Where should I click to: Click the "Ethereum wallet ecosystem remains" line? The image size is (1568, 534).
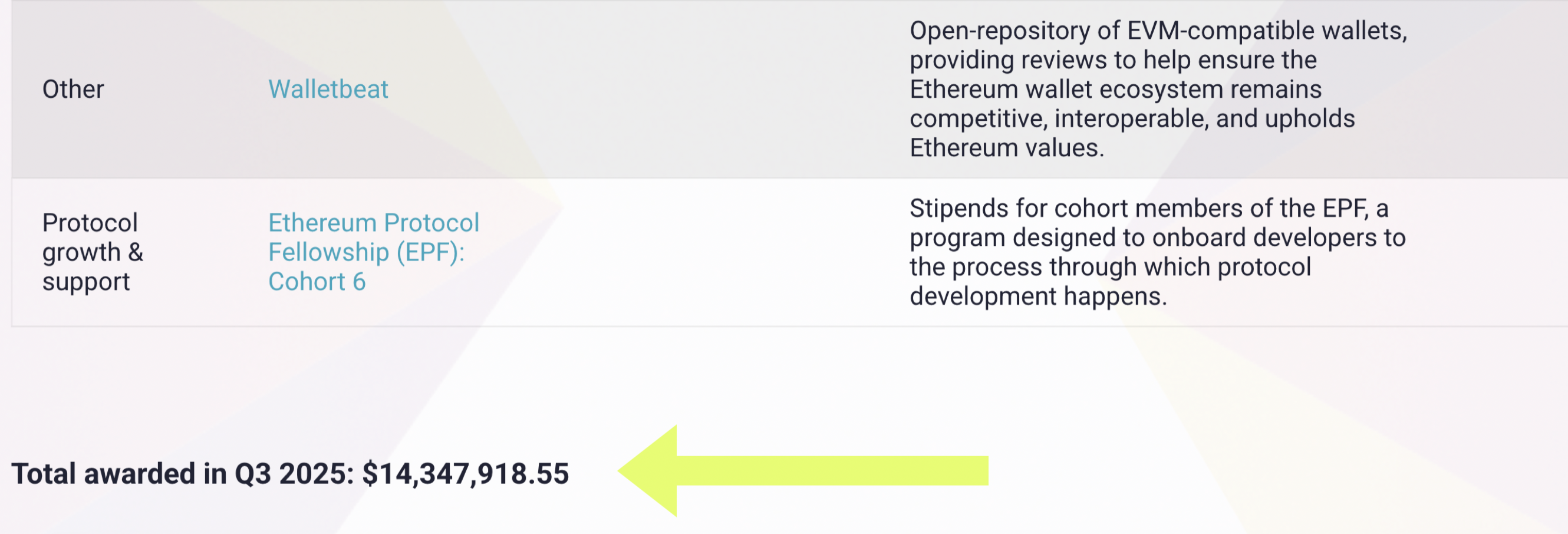pyautogui.click(x=1115, y=90)
